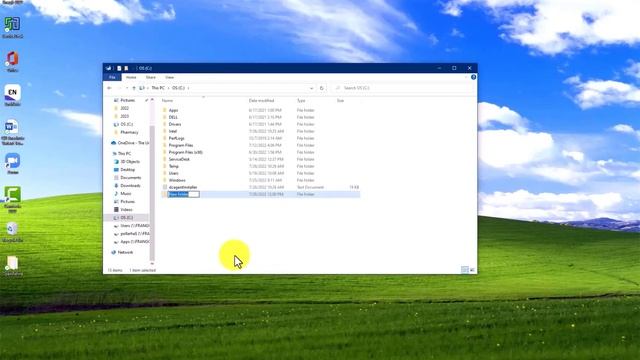The image size is (640, 360).
Task: Click the chevron after OS (C:) in the path
Action: click(189, 88)
